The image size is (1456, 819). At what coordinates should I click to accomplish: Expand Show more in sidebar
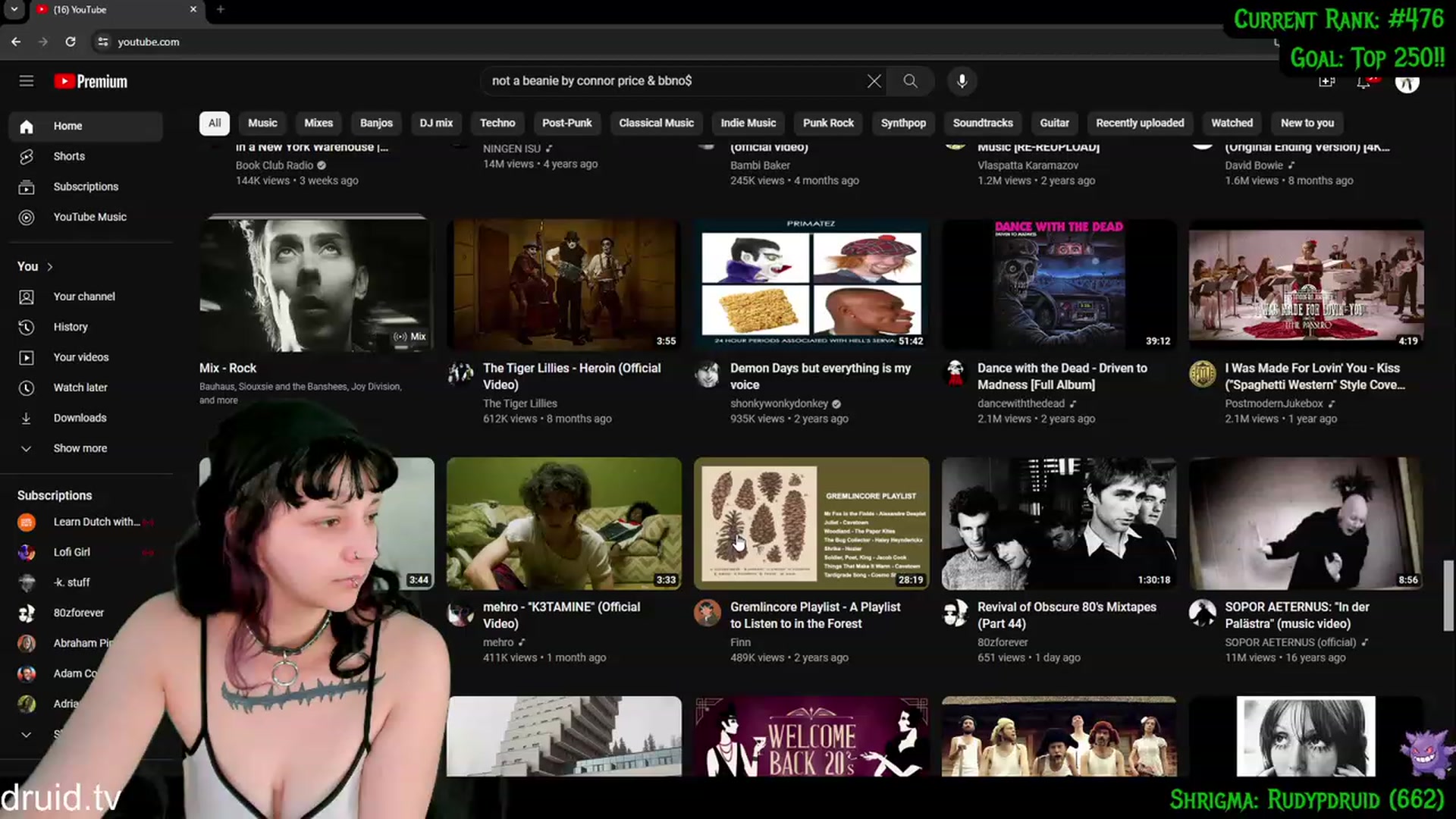[x=86, y=448]
